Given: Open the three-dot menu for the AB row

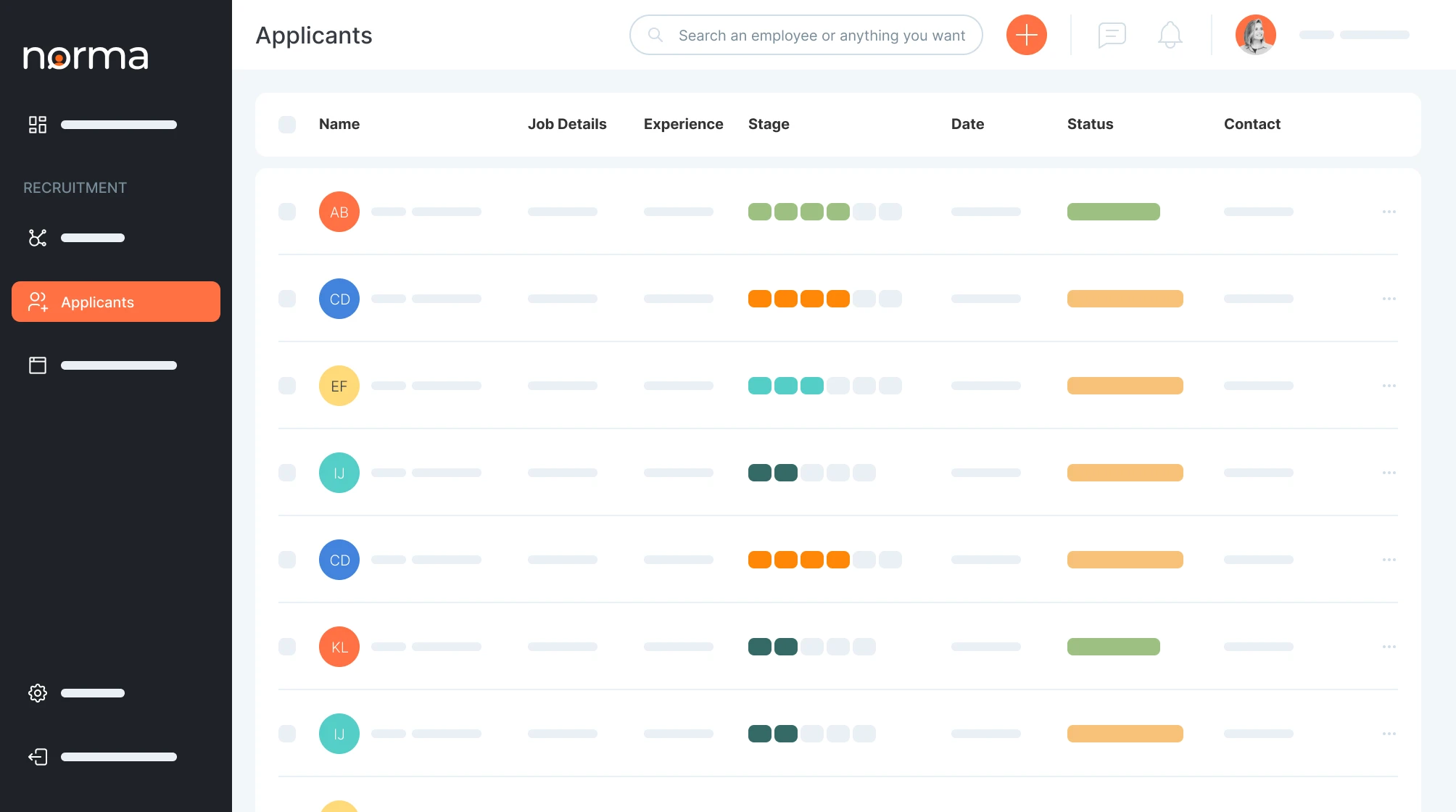Looking at the screenshot, I should coord(1389,212).
